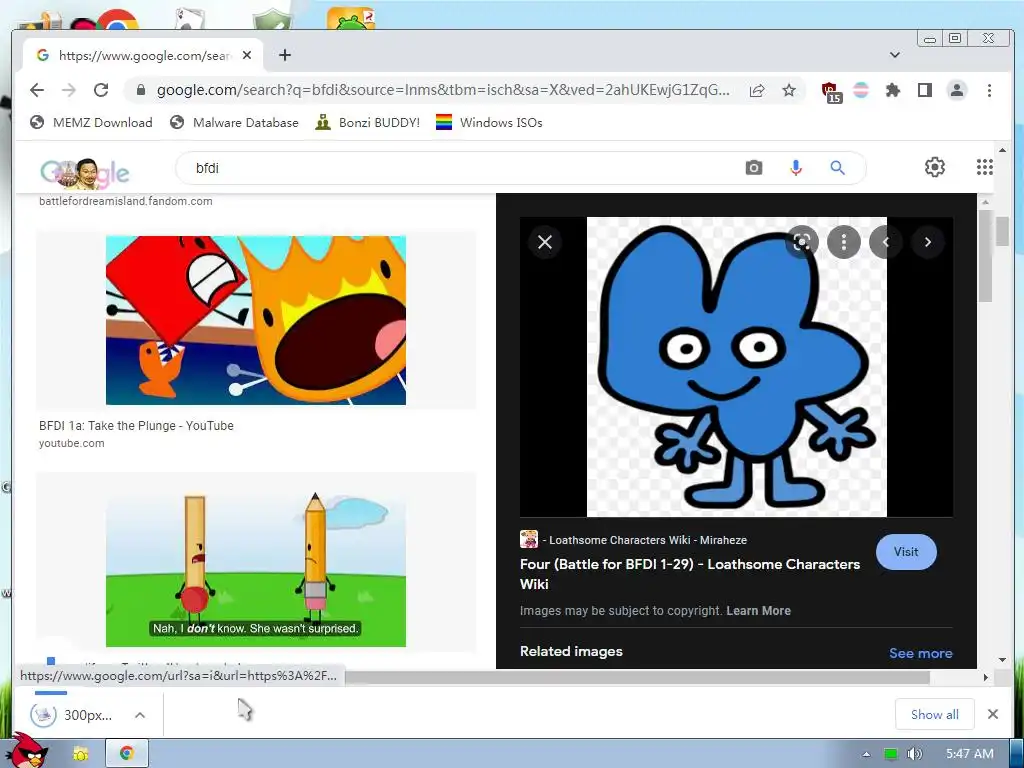Toggle the browser side panel

point(925,90)
